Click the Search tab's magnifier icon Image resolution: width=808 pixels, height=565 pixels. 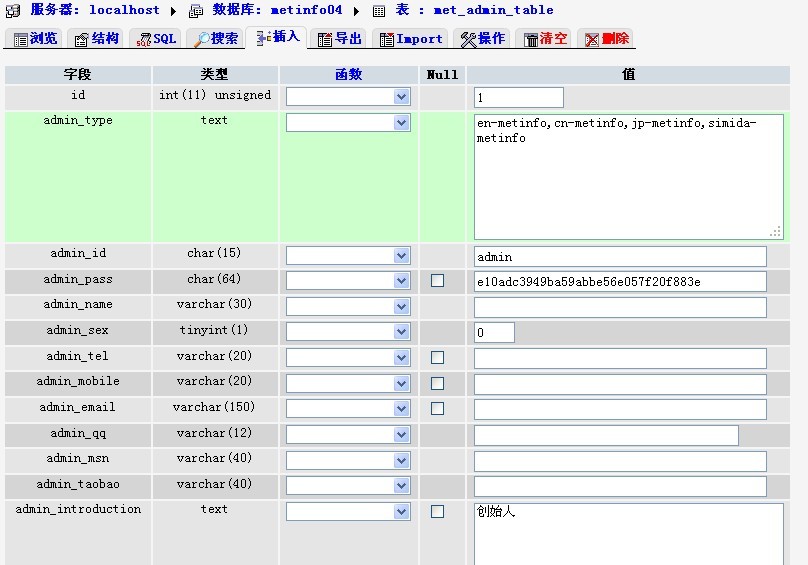coord(201,40)
